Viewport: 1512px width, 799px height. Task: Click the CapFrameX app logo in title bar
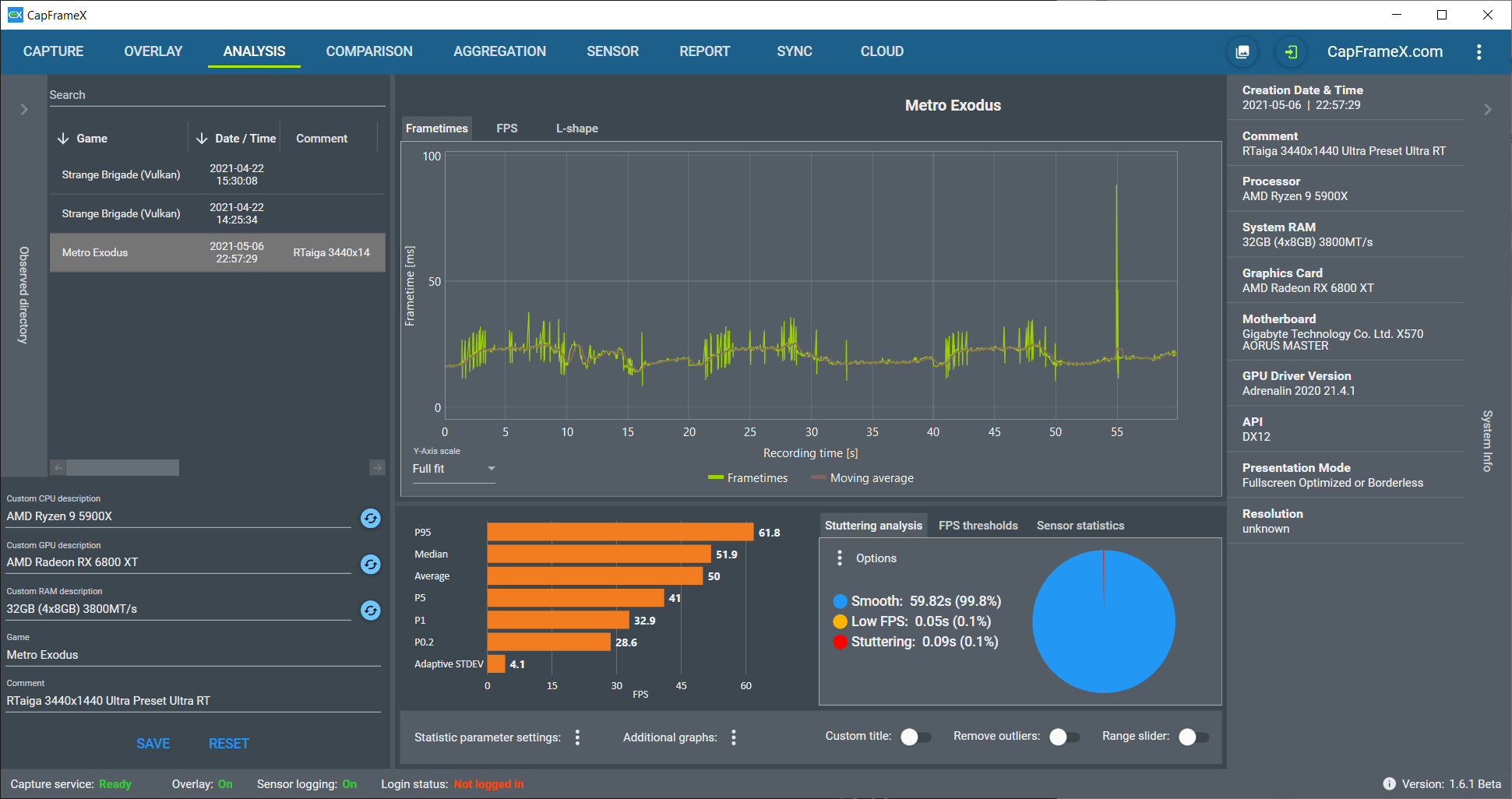tap(15, 15)
